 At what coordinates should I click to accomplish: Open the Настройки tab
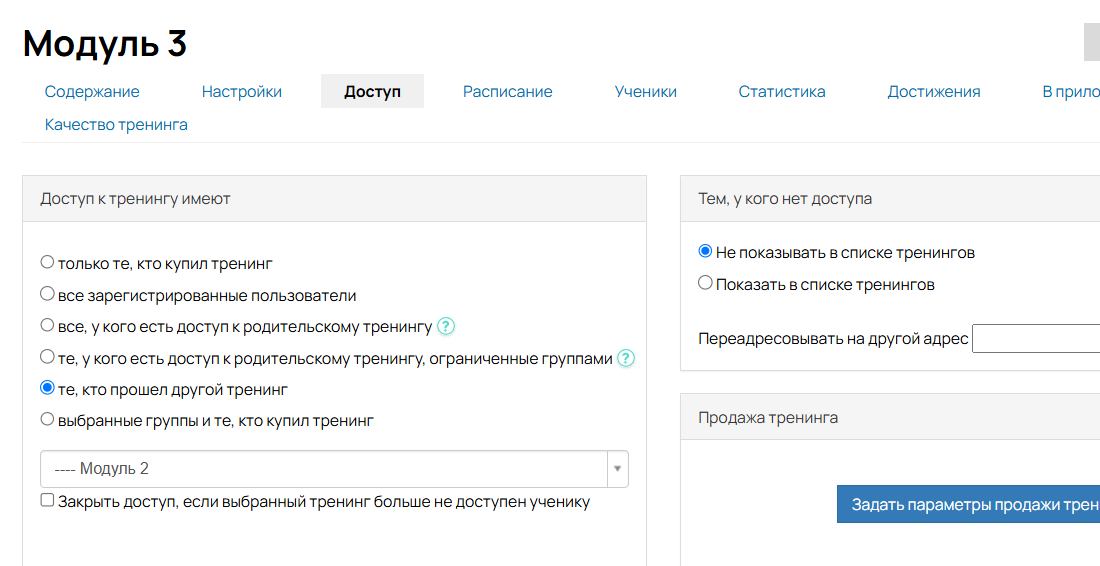[x=242, y=92]
